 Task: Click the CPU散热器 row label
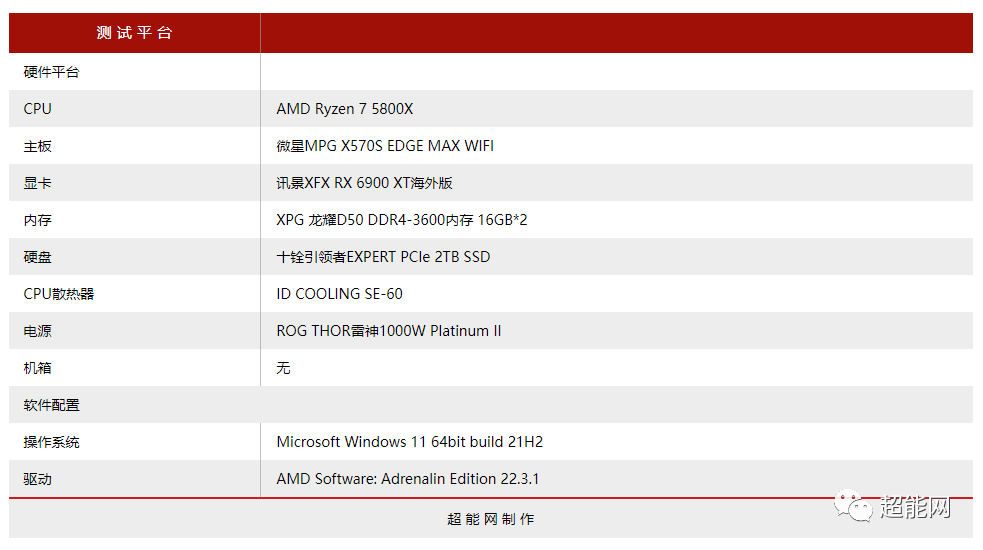pos(58,294)
